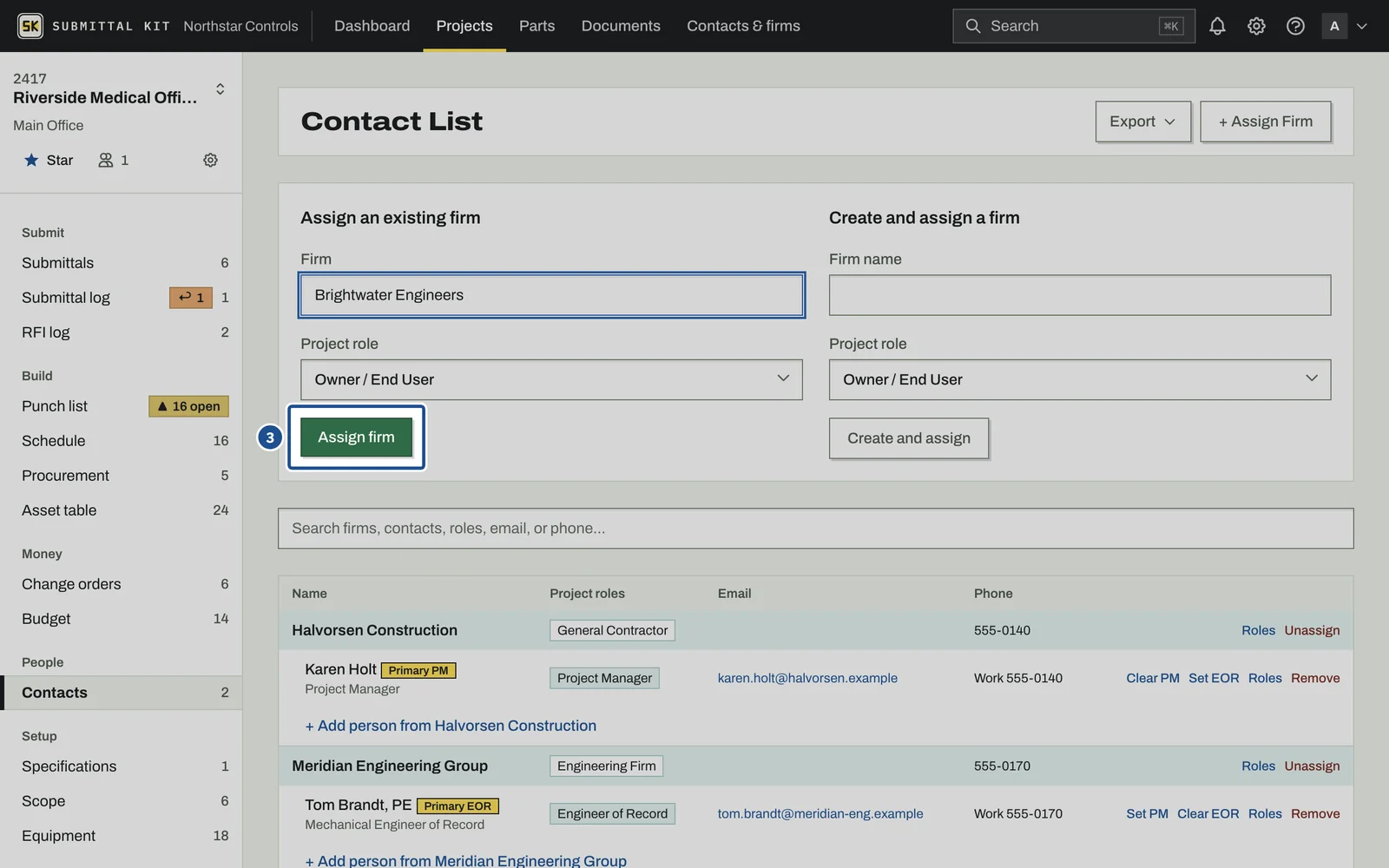Open the project switcher chevrons

click(220, 89)
